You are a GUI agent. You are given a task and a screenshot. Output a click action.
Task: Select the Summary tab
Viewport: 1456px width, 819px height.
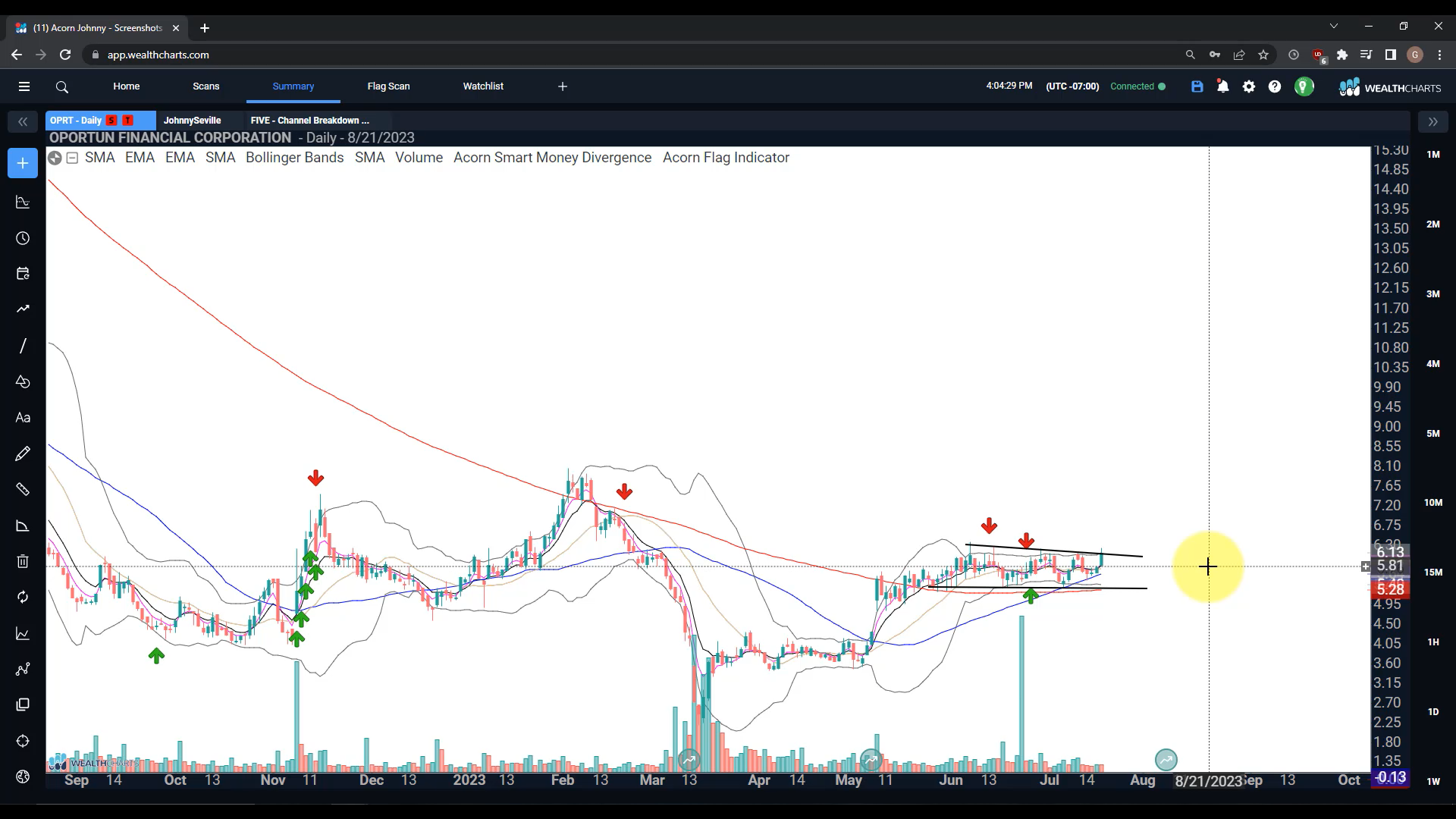(293, 86)
